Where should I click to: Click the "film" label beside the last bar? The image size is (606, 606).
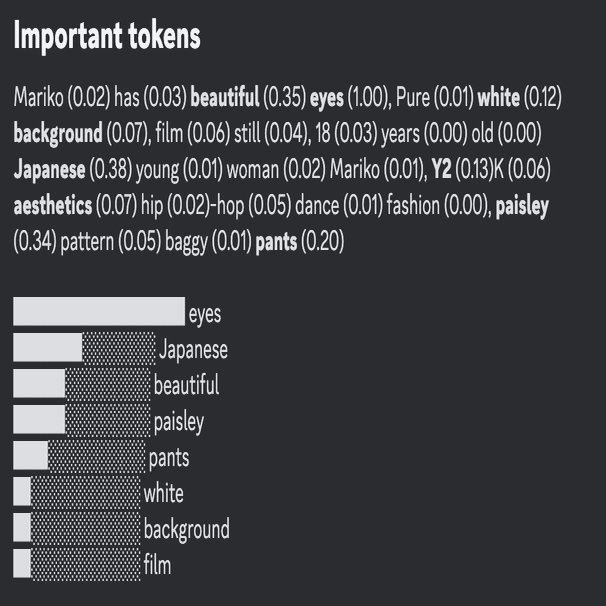click(157, 565)
